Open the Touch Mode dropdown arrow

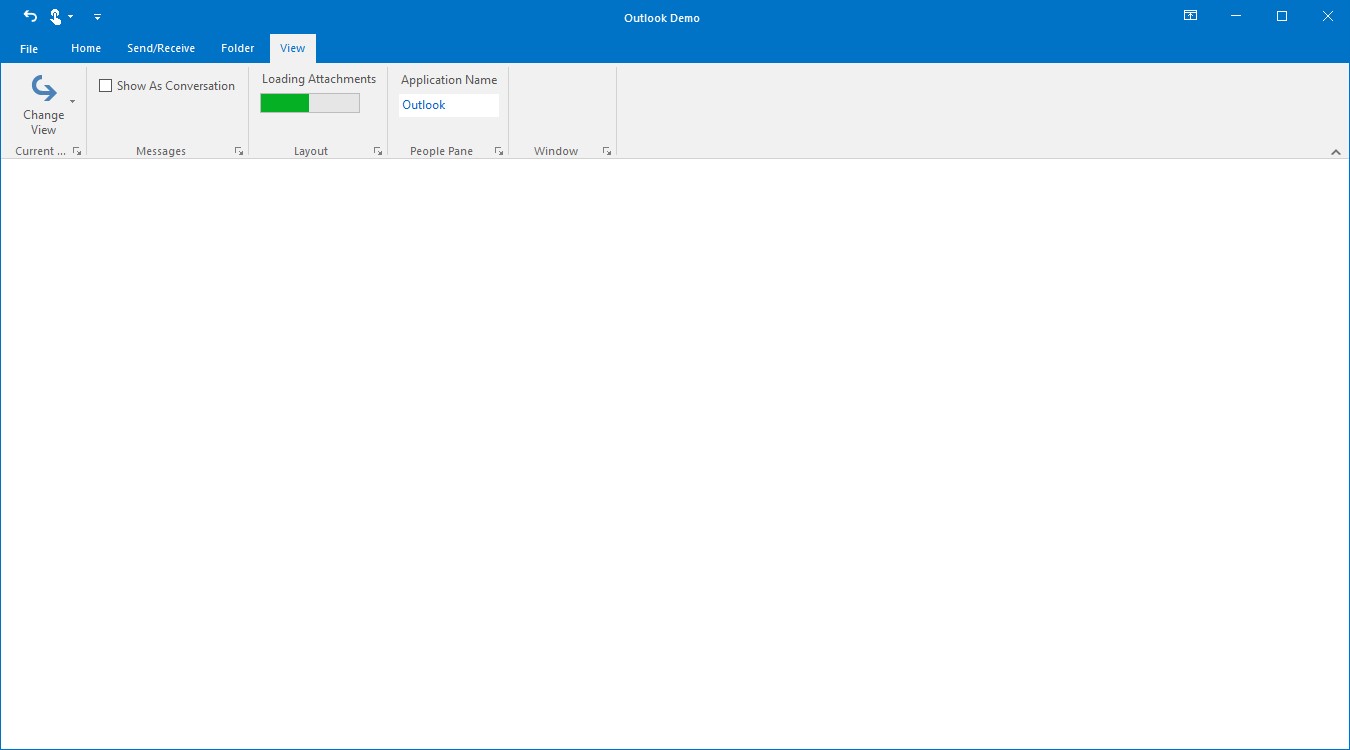69,17
